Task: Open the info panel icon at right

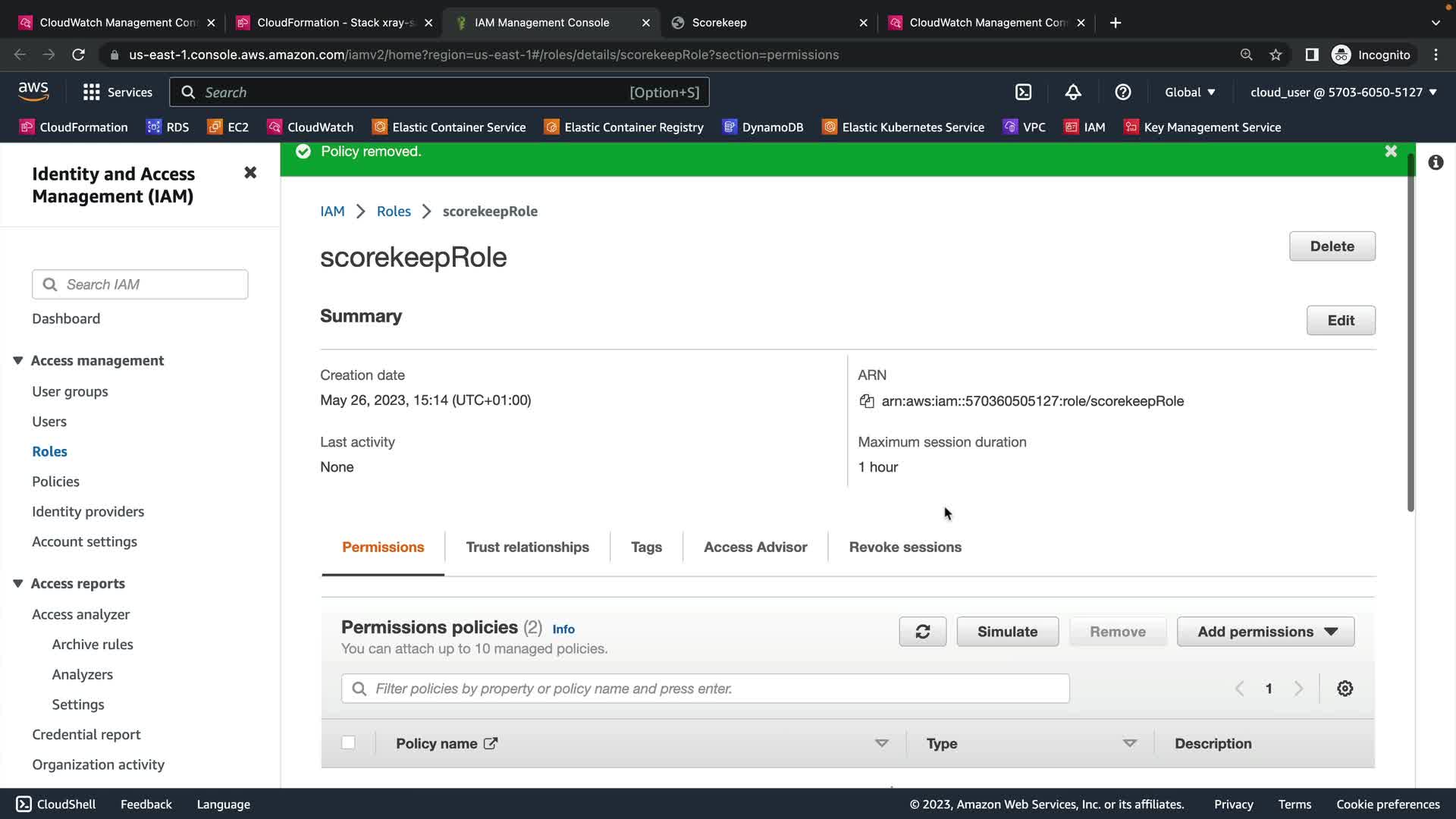Action: (1436, 163)
